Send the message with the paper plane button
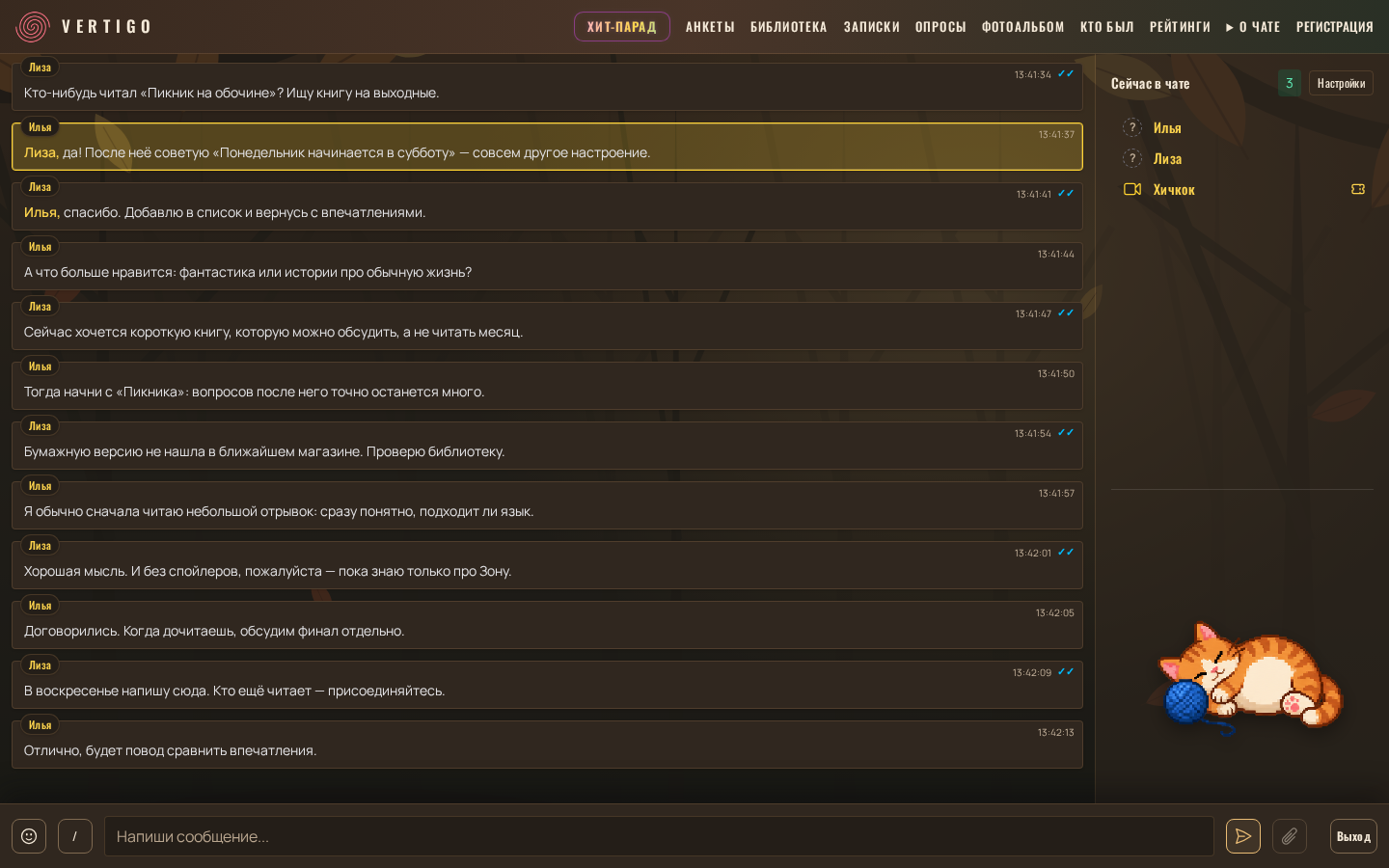1389x868 pixels. pos(1243,836)
